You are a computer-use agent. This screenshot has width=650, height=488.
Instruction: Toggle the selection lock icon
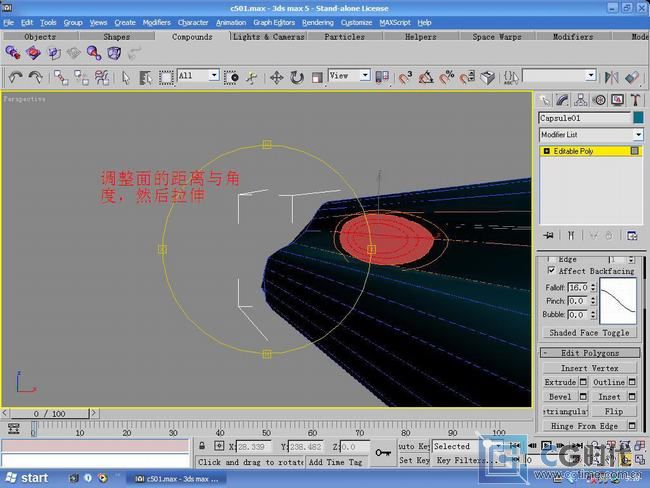tap(202, 446)
